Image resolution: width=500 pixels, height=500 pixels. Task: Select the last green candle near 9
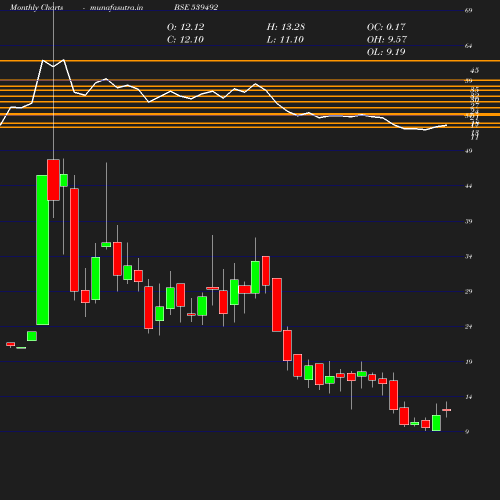pos(436,423)
